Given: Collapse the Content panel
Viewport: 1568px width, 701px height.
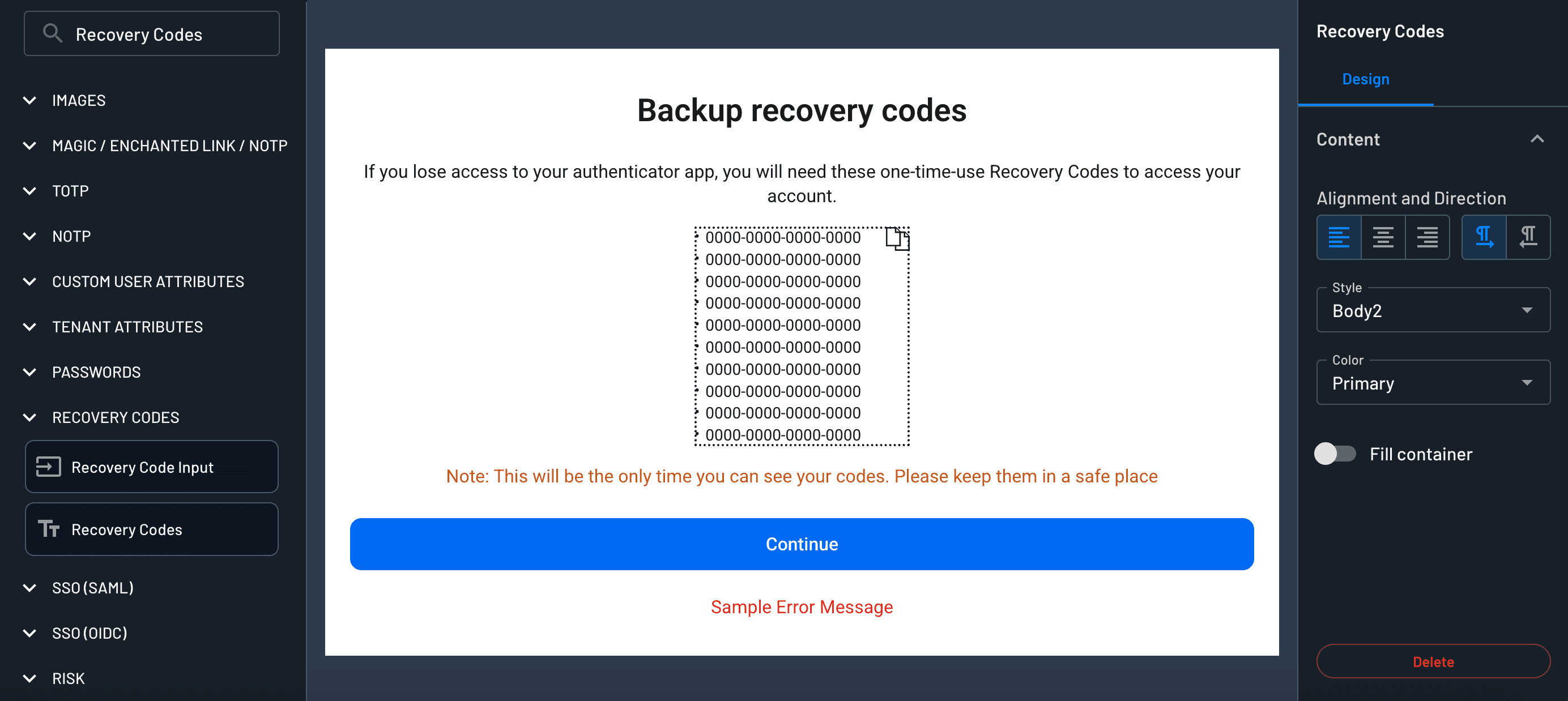Looking at the screenshot, I should click(1537, 139).
